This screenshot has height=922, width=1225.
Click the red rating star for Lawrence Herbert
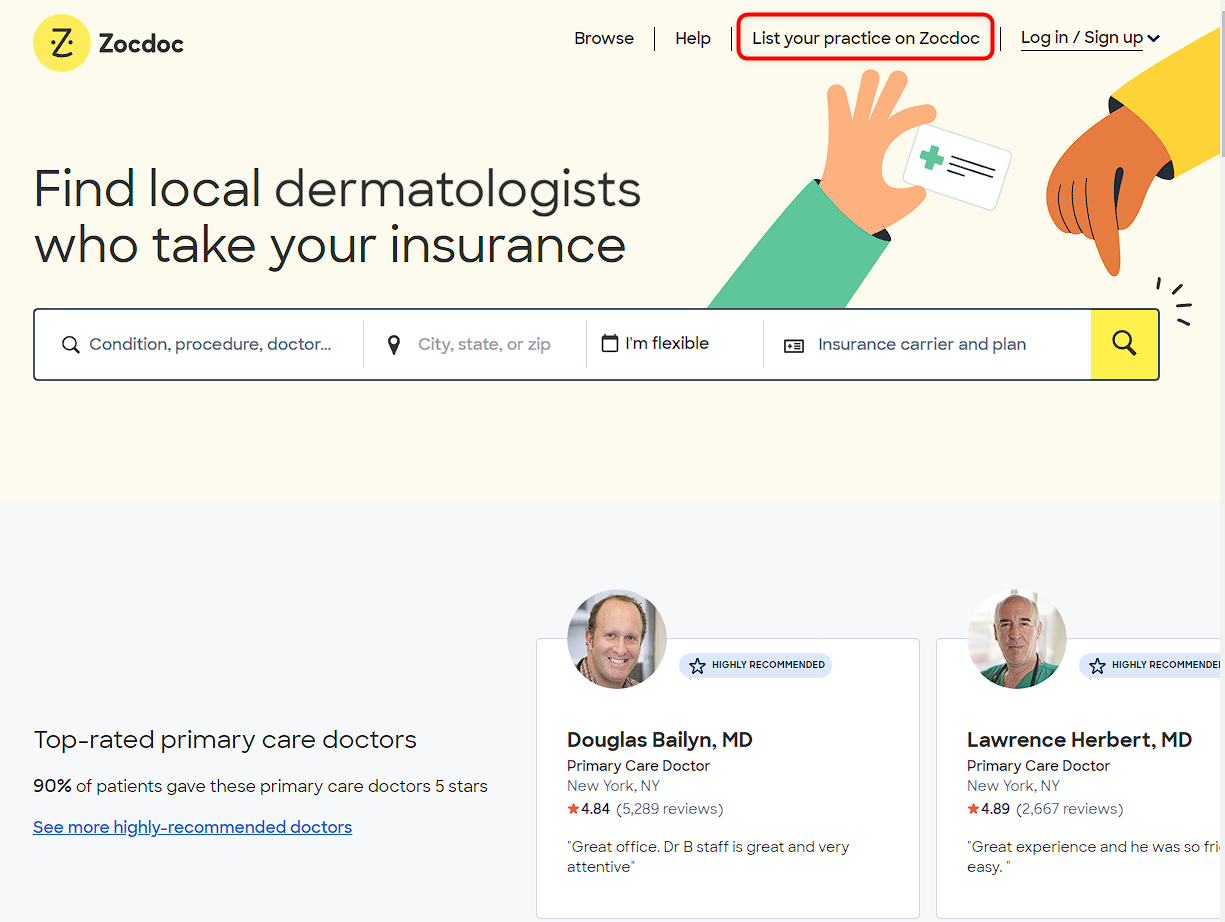[x=973, y=809]
